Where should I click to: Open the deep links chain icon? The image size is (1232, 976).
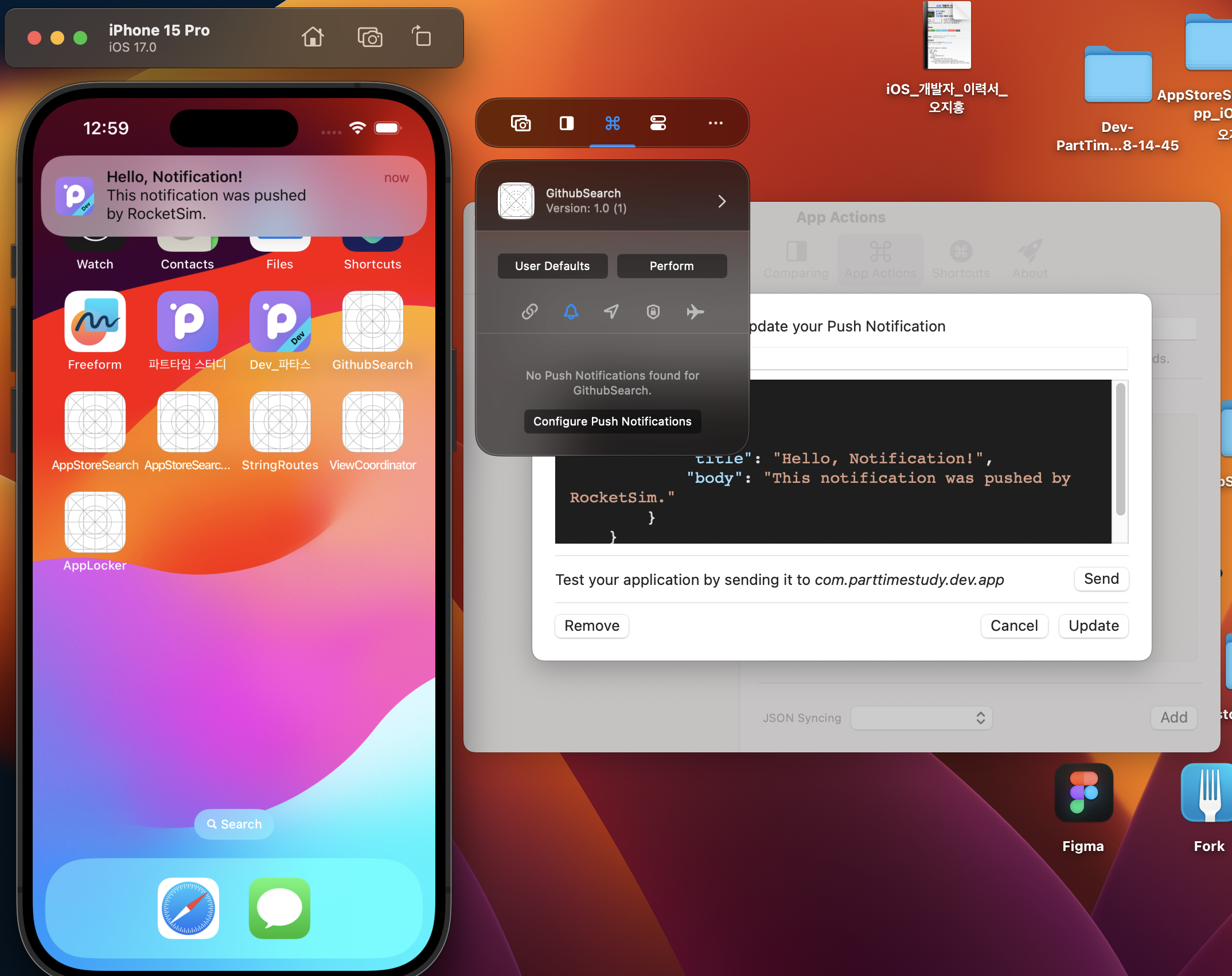[529, 311]
